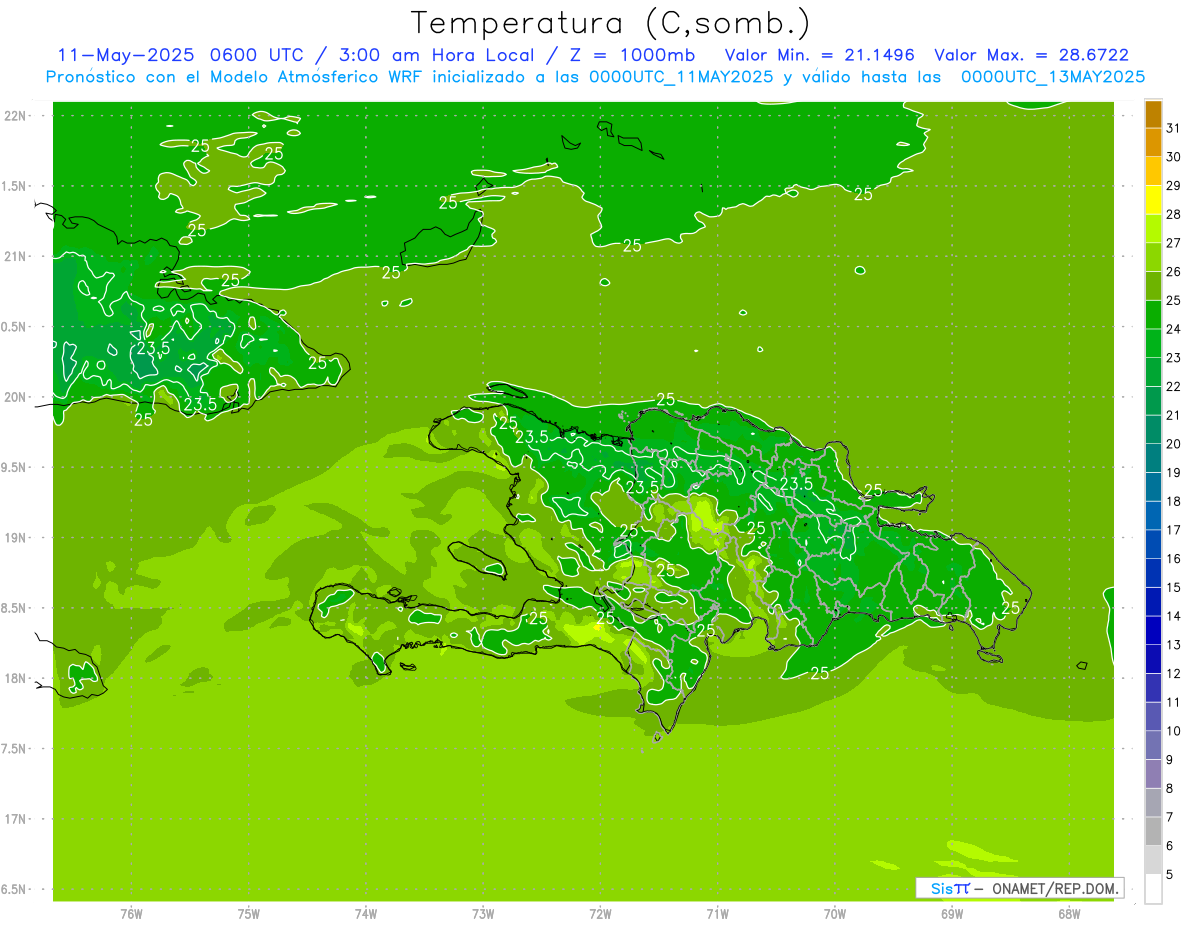Click the '72W' longitude axis label

[600, 914]
